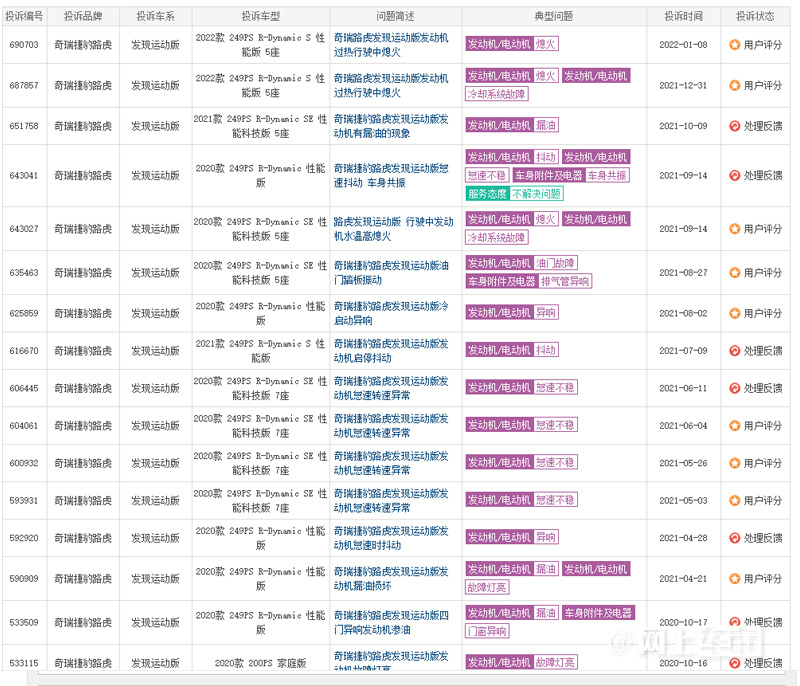Select the 熄火 tag for complaint 690703
The image size is (800, 686).
click(545, 44)
